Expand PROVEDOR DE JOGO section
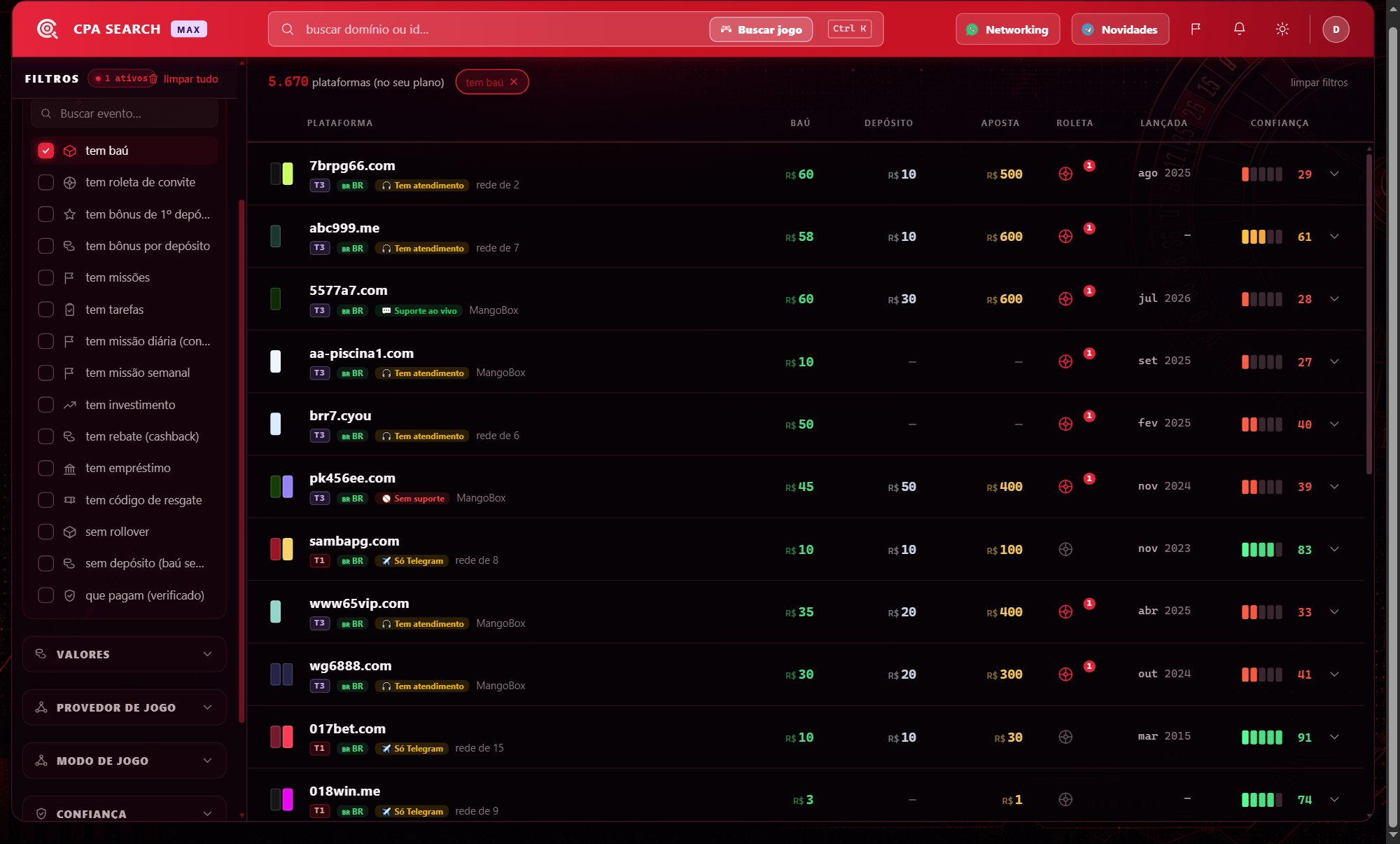 [x=125, y=707]
